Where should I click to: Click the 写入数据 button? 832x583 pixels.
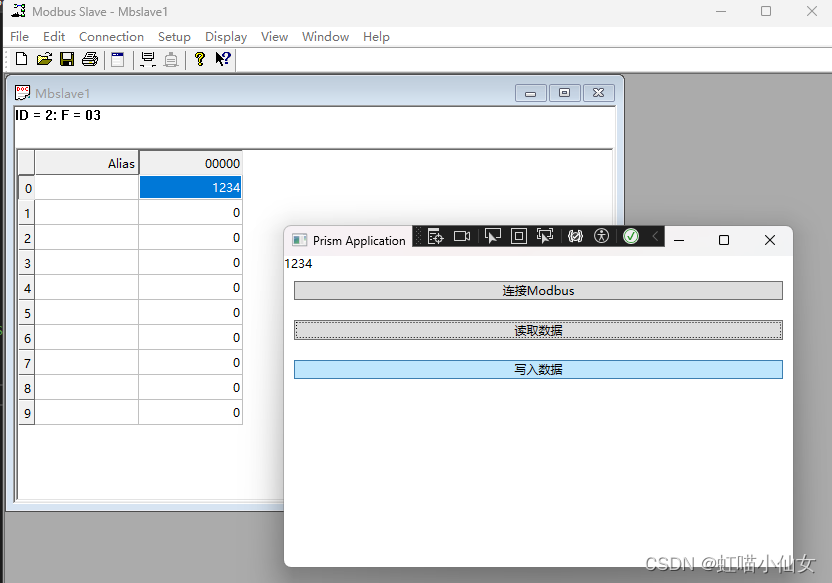538,369
